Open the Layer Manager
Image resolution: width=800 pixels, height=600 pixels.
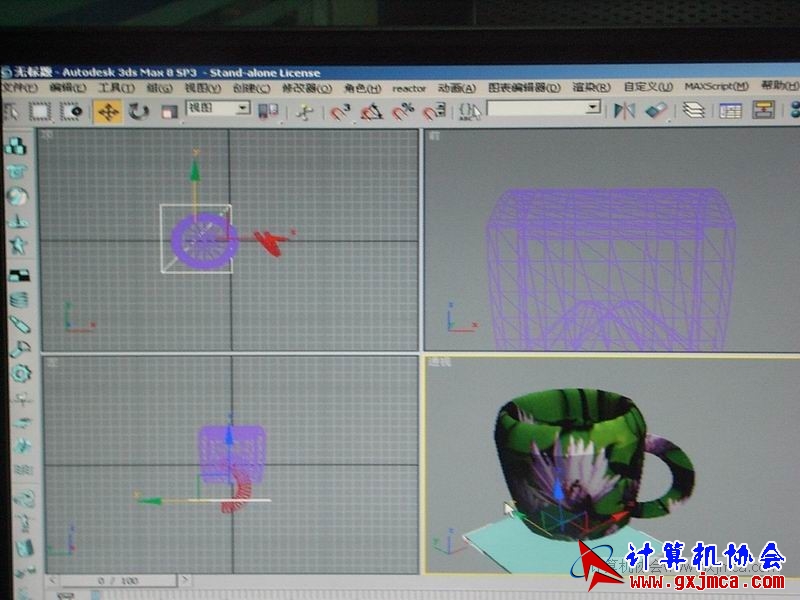coord(693,110)
